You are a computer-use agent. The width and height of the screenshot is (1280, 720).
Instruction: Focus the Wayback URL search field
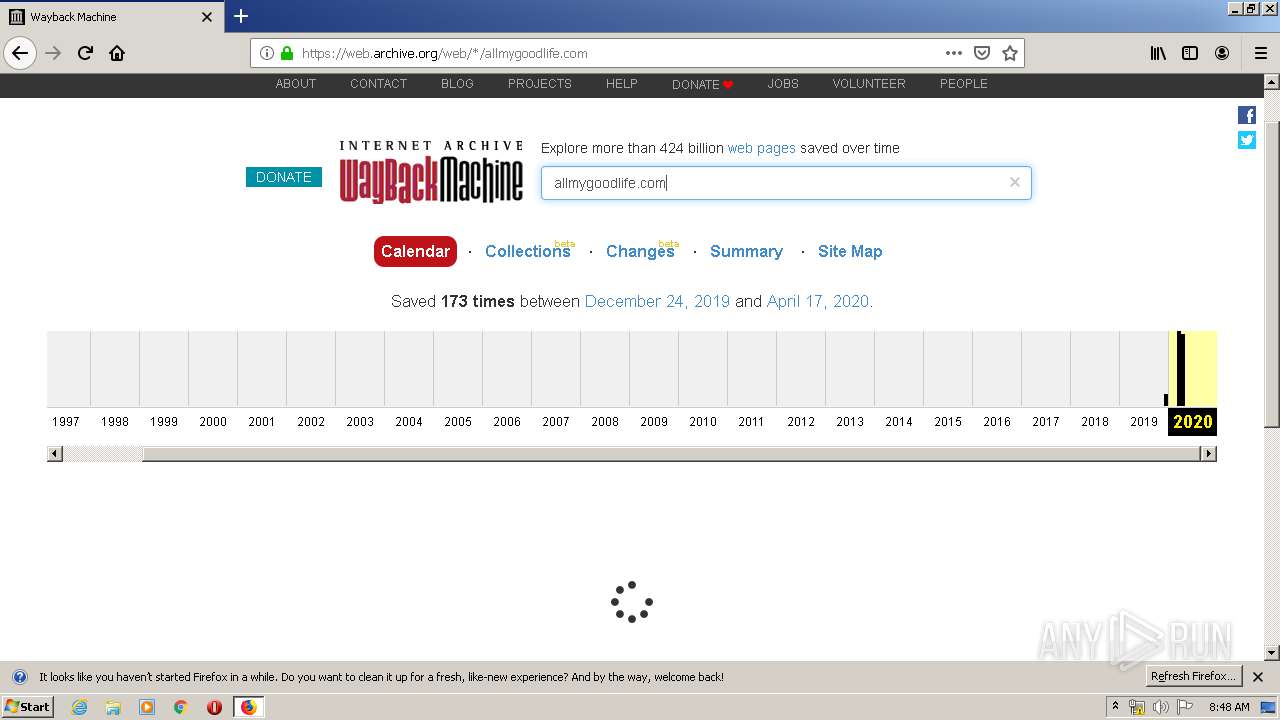[x=786, y=182]
